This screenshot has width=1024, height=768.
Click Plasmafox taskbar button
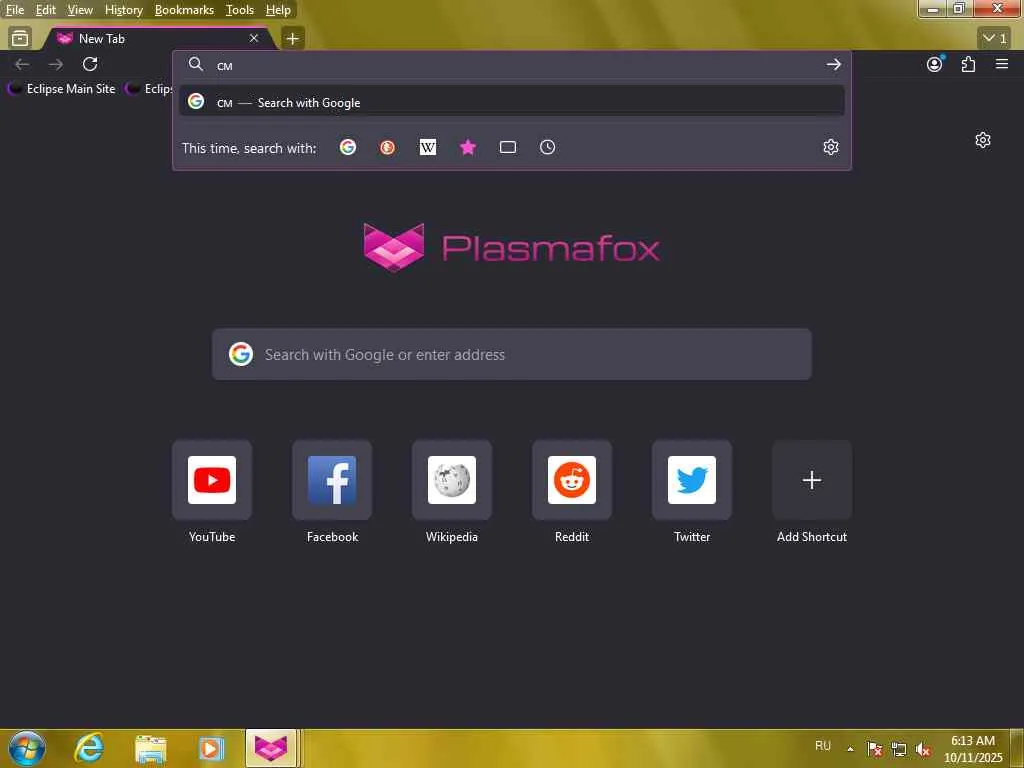pyautogui.click(x=271, y=748)
